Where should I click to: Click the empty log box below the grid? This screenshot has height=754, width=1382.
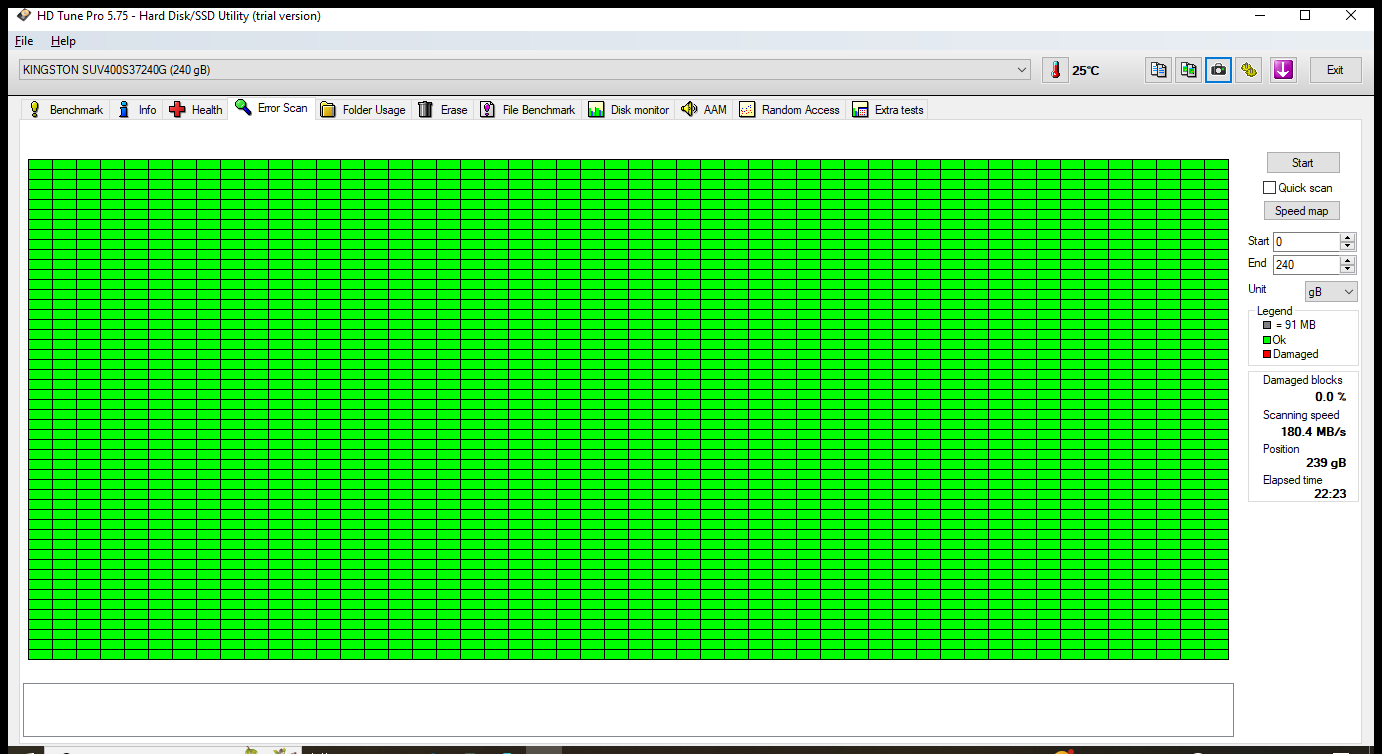click(628, 710)
